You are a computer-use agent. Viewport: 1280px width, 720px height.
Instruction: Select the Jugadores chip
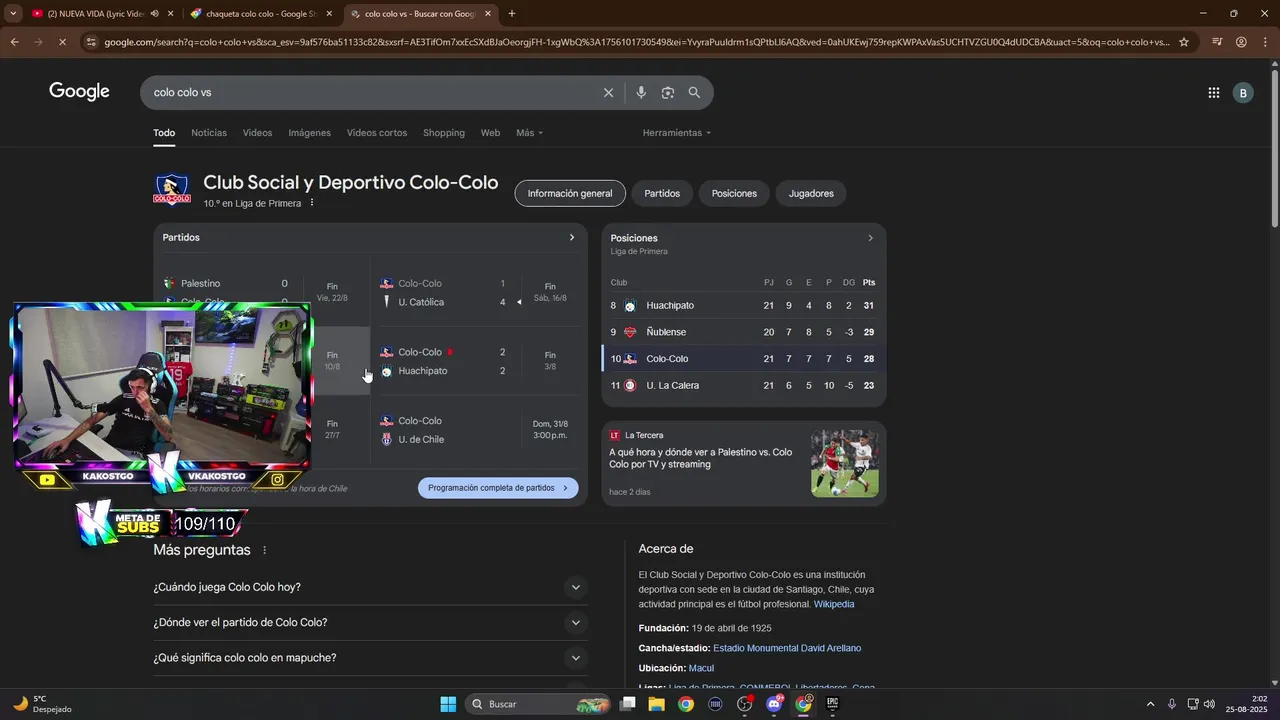tap(811, 193)
